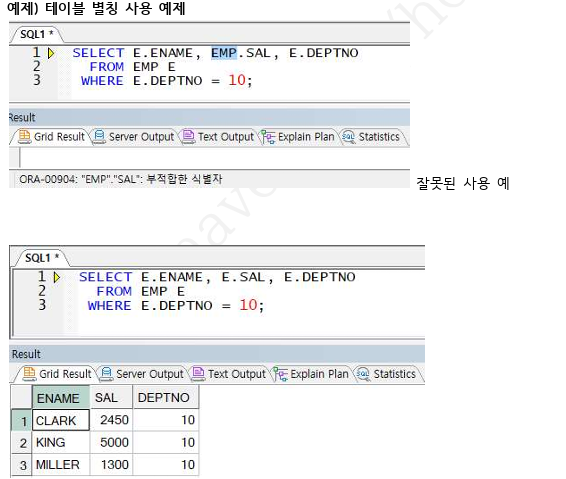Screen dimensions: 566x479
Task: Select row header 3 in grid
Action: click(x=22, y=465)
